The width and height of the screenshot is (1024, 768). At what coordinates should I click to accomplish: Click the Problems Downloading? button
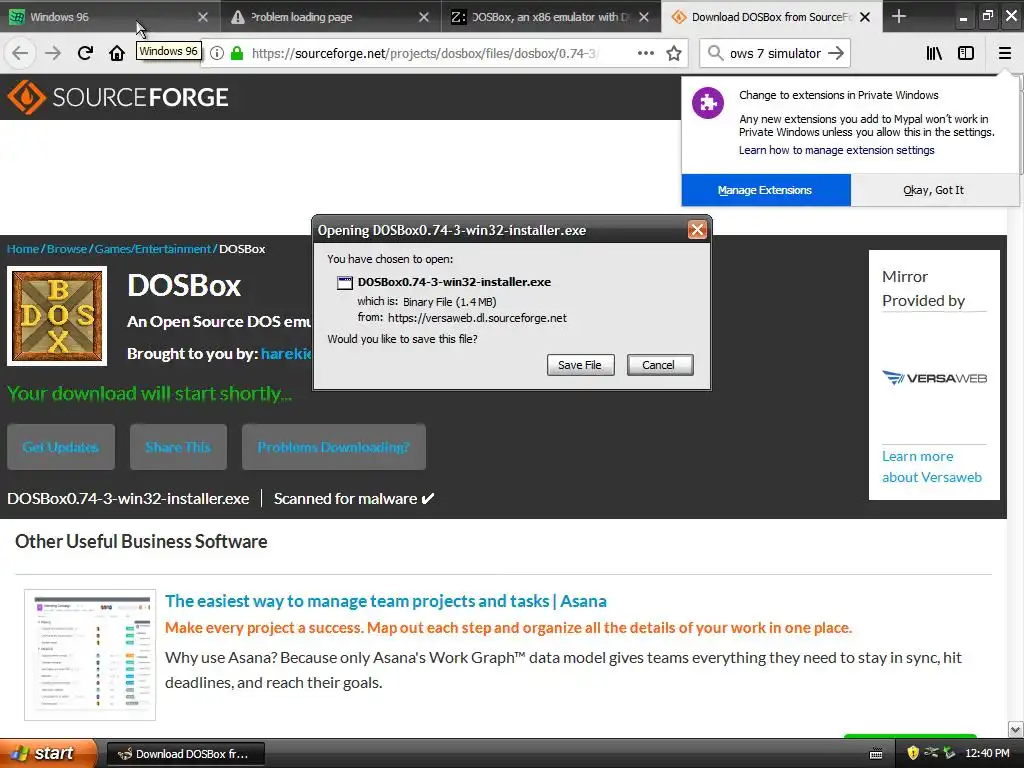click(334, 447)
